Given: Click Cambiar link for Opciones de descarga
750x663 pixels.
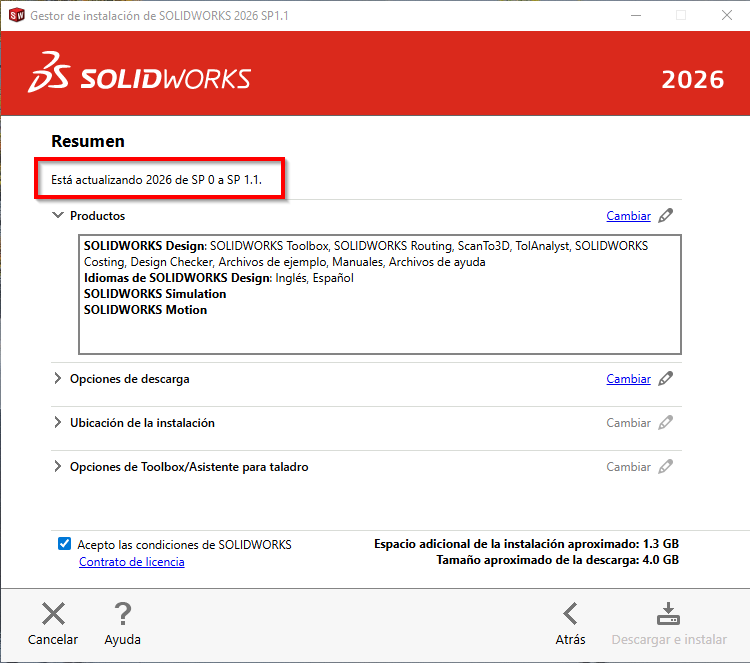Looking at the screenshot, I should click(628, 379).
